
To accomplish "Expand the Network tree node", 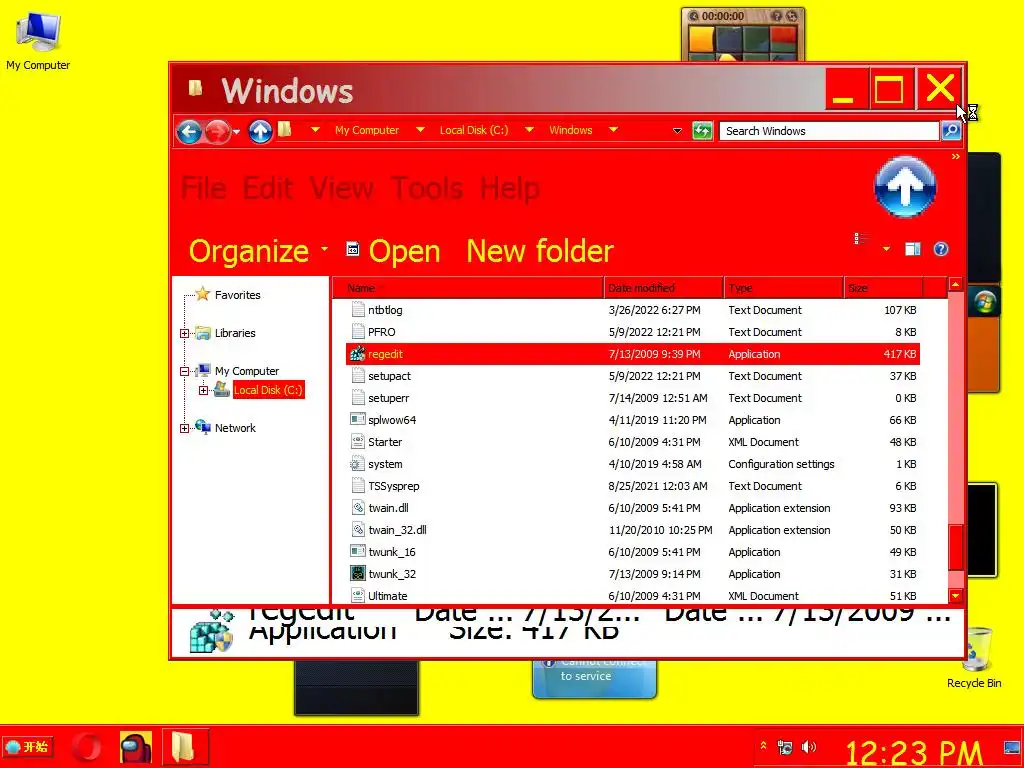I will coord(184,428).
